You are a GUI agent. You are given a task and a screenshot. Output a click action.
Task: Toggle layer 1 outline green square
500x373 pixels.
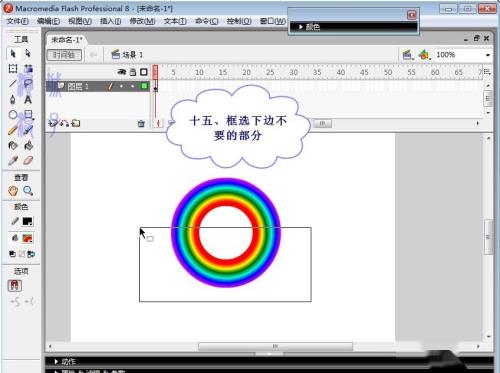pyautogui.click(x=144, y=86)
